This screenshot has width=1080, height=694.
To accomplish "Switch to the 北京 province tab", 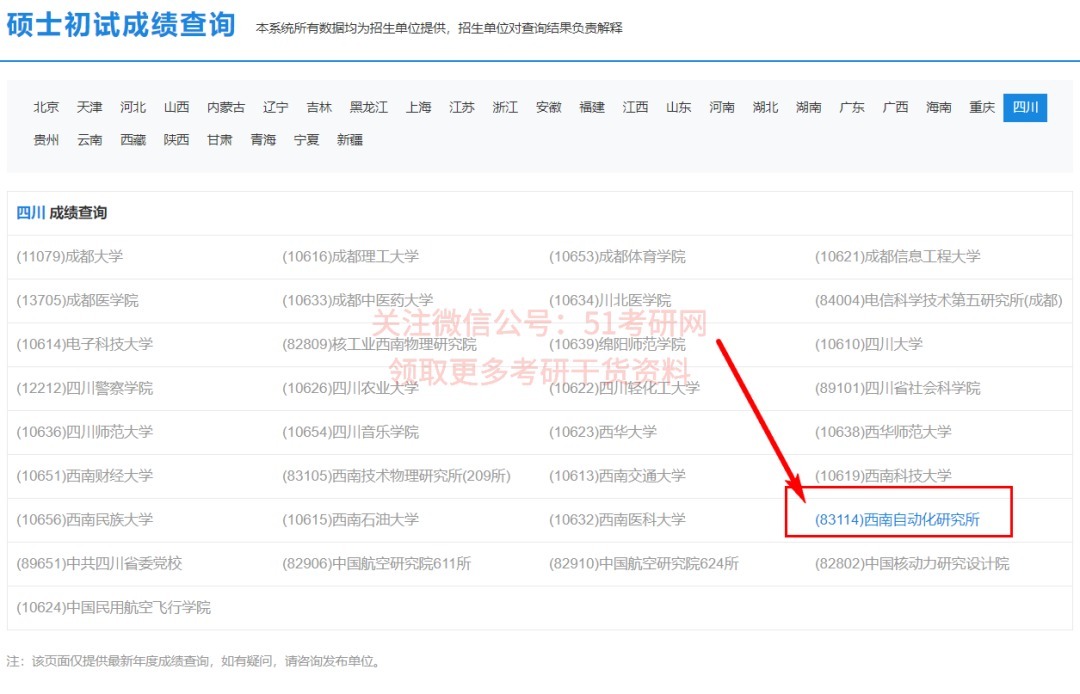I will click(x=46, y=107).
